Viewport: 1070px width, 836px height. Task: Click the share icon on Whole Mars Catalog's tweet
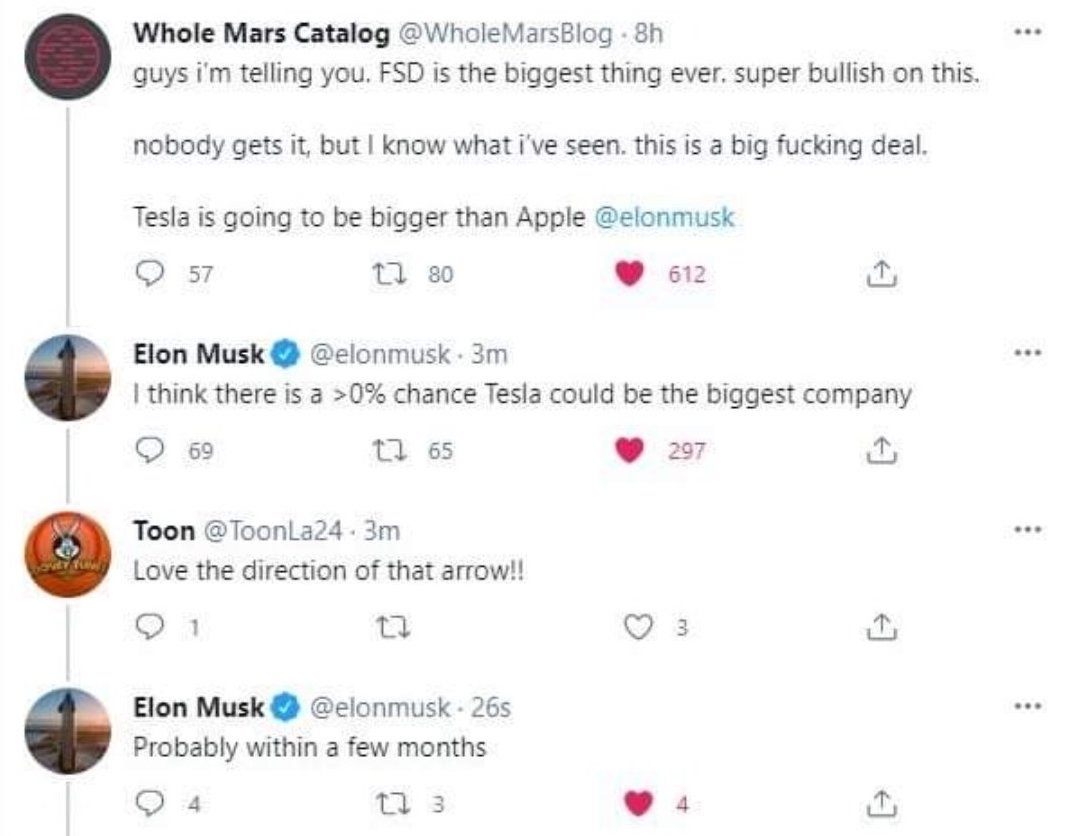(x=881, y=271)
